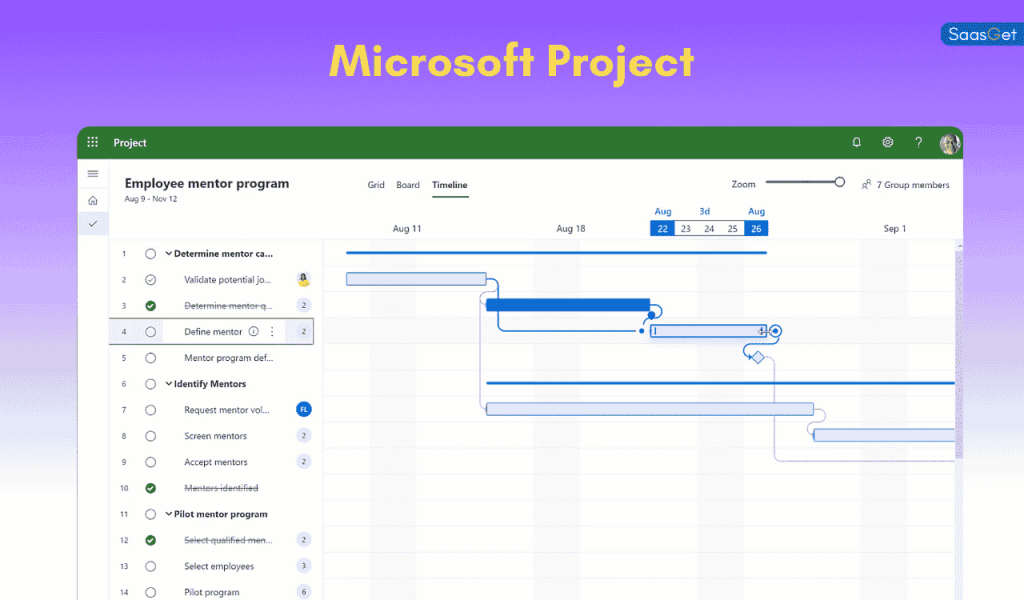
Task: Click the Sep 1 week header
Action: [x=895, y=229]
